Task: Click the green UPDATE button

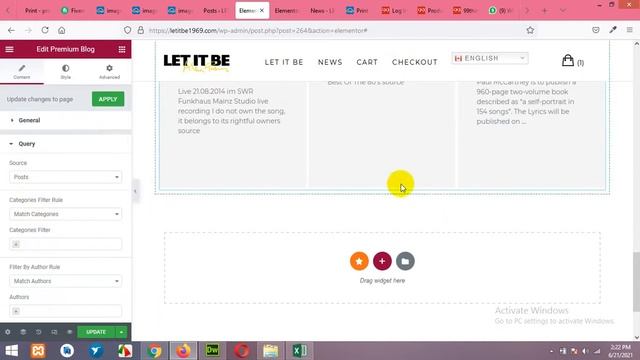Action: pos(96,332)
